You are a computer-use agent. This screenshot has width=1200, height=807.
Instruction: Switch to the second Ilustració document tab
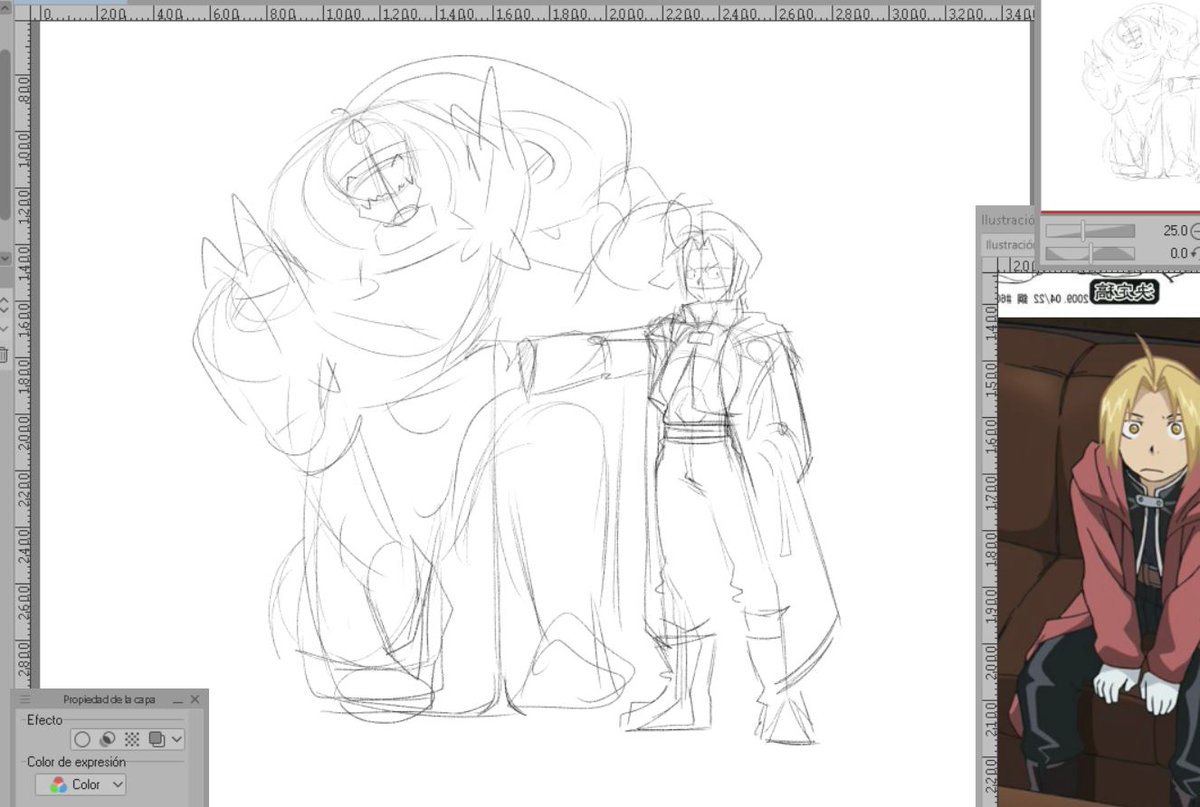(x=1008, y=244)
